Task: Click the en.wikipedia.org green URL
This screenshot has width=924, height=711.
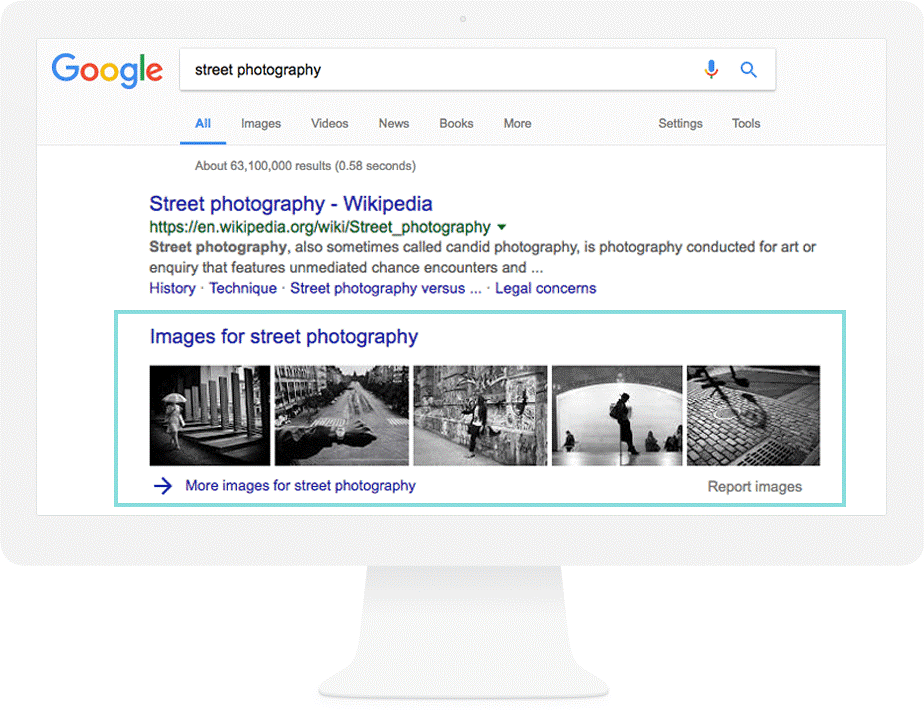Action: pos(320,227)
